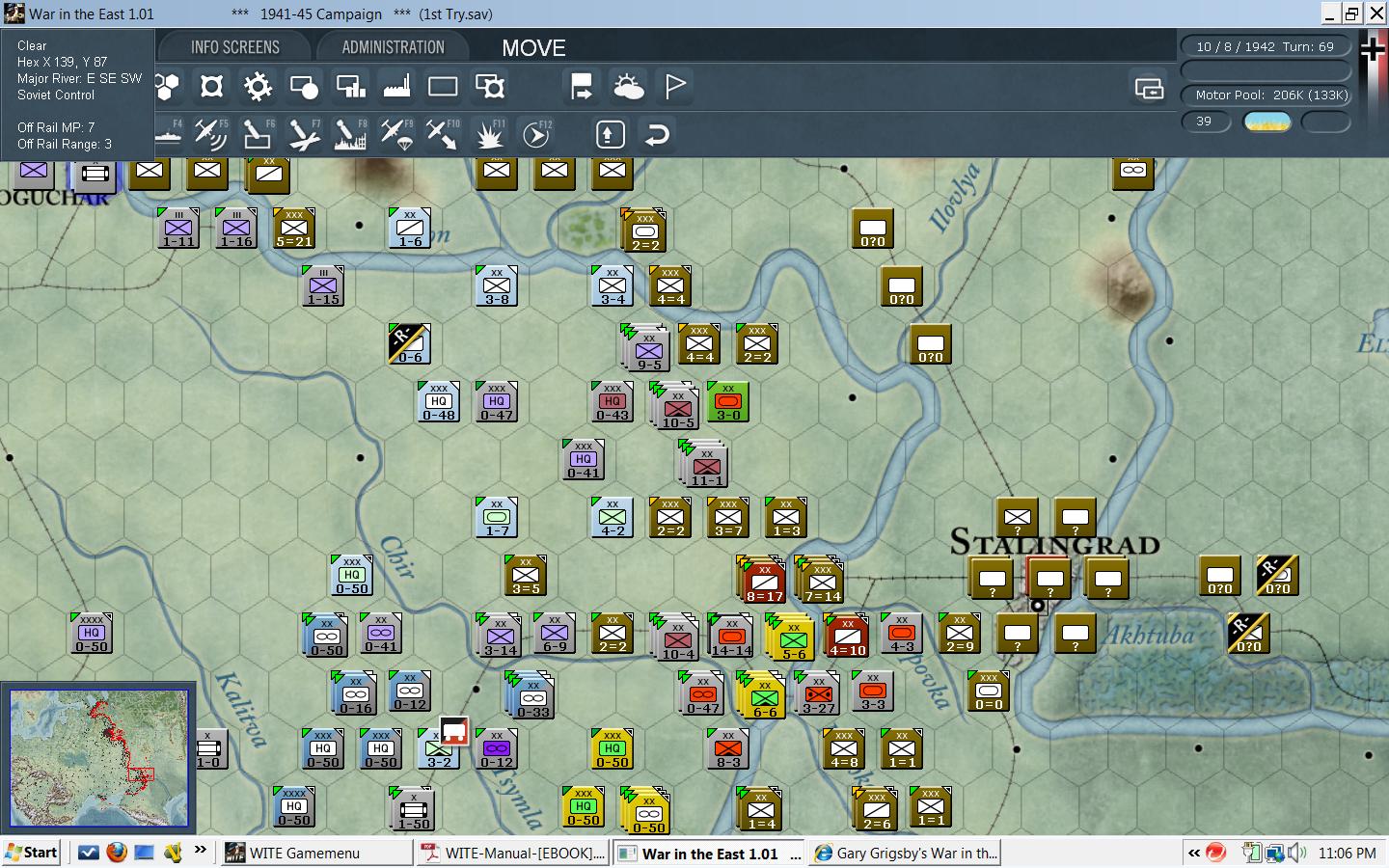Screen dimensions: 1389x868
Task: Click the sky-and-wheat weather indicator
Action: (1266, 122)
